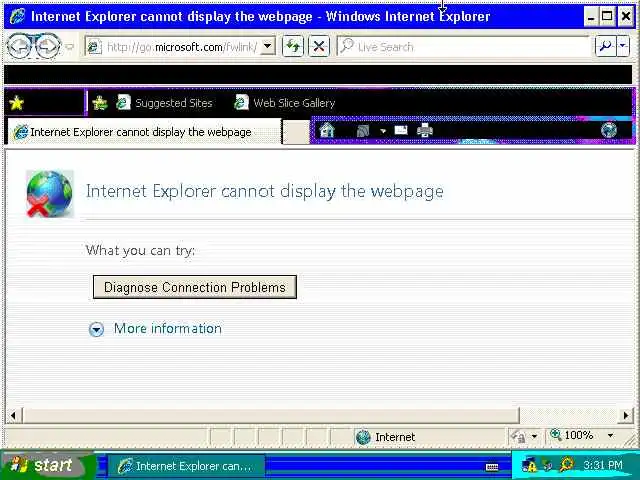Click the 100% zoom level button
This screenshot has height=480, width=640.
[x=572, y=436]
